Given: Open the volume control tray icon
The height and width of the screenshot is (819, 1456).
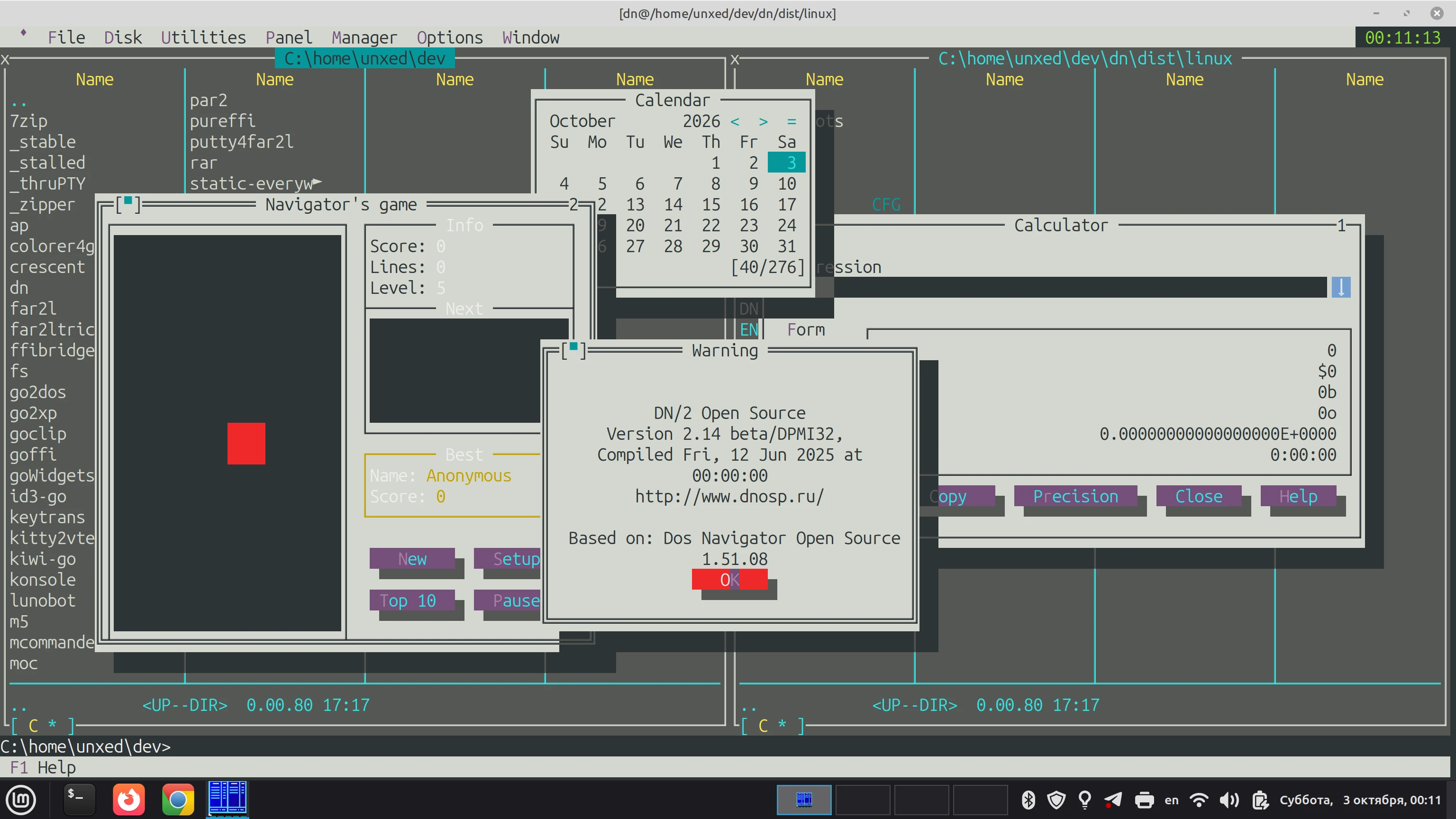Looking at the screenshot, I should pyautogui.click(x=1229, y=800).
